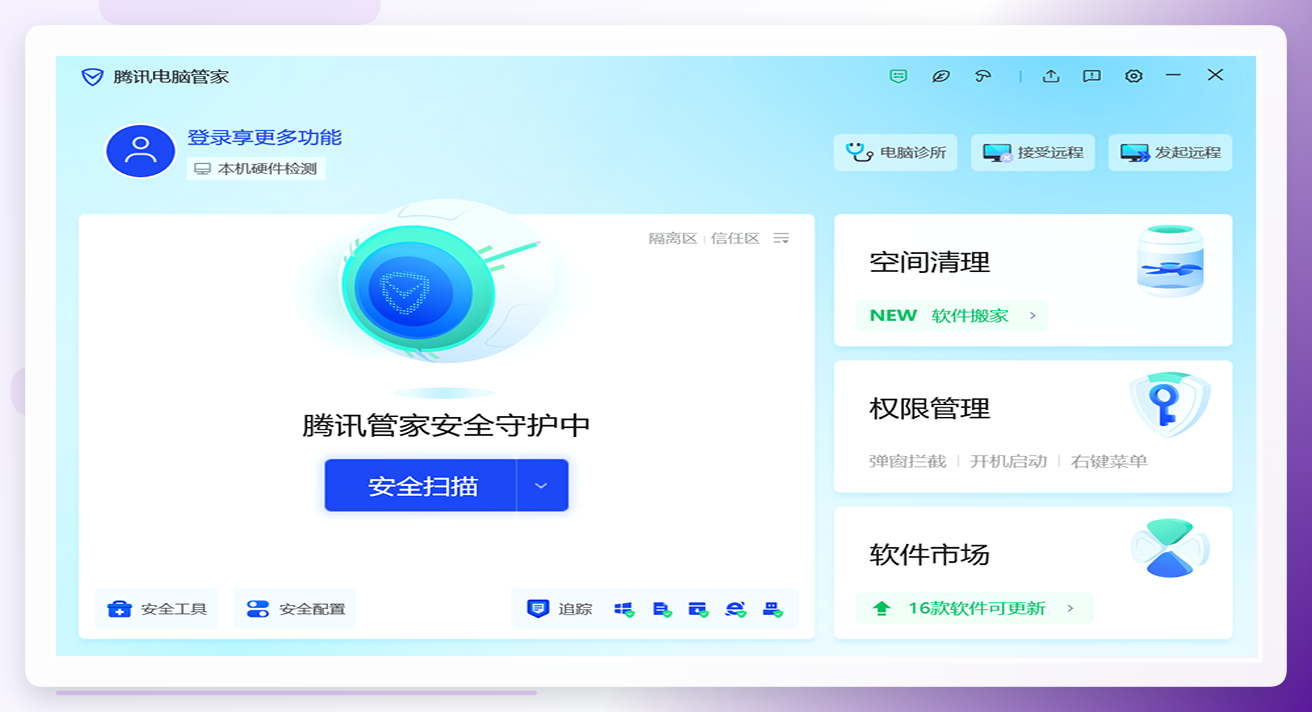Click the 接受远程 button

tap(1033, 153)
